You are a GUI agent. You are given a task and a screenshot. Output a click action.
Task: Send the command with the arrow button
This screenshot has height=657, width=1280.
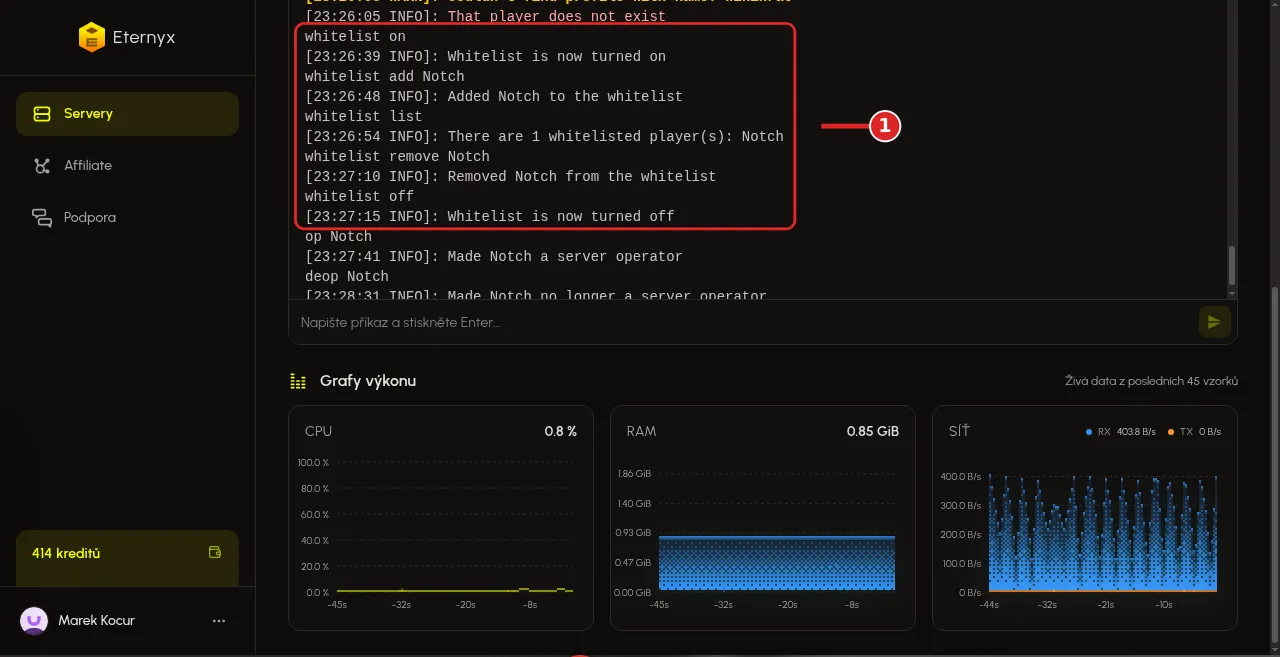click(1214, 322)
